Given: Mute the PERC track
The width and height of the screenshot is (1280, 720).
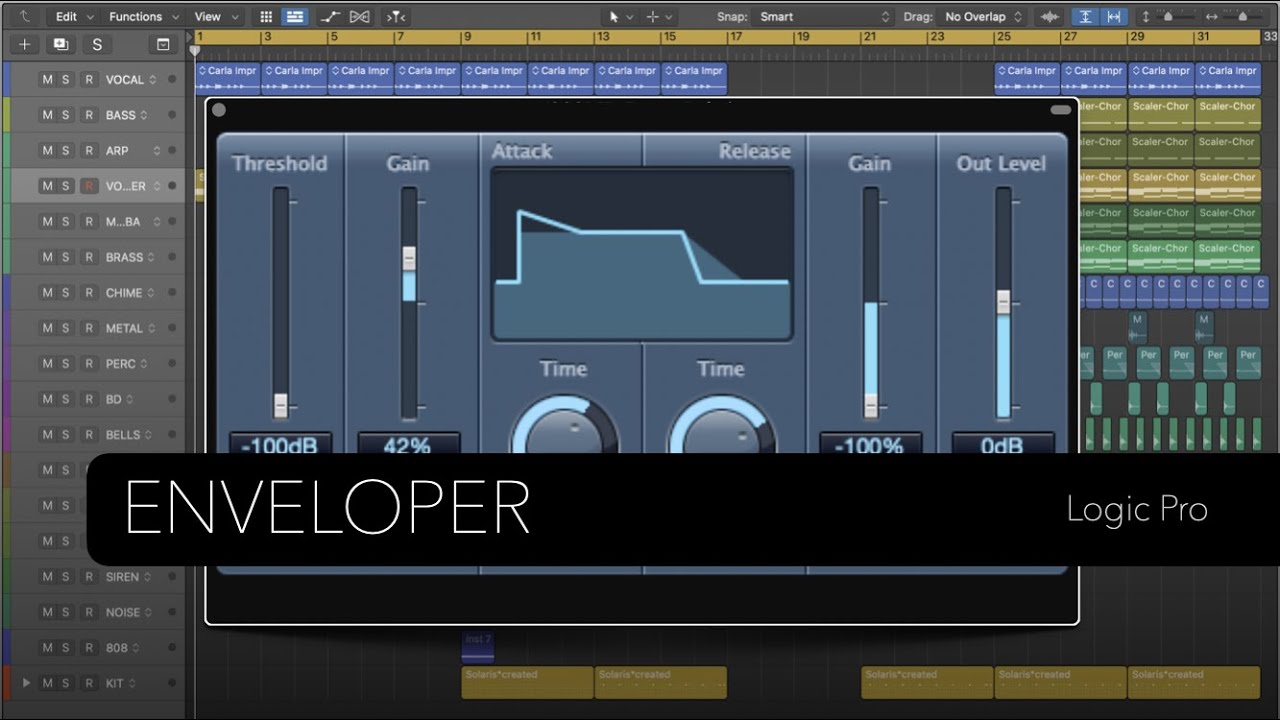Looking at the screenshot, I should pyautogui.click(x=47, y=364).
